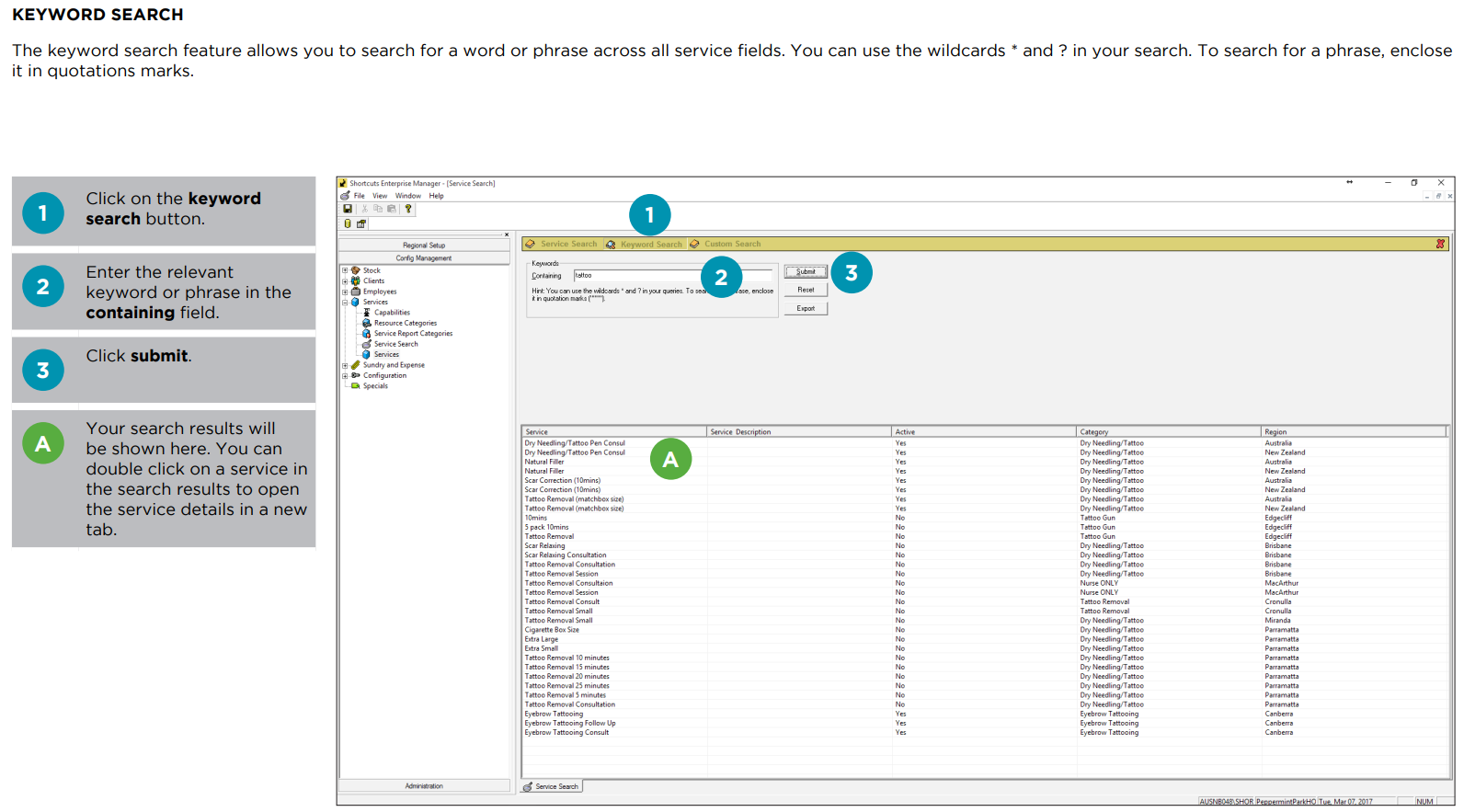Click the "Miranda" region cell
The height and width of the screenshot is (812, 1464).
[x=1277, y=621]
